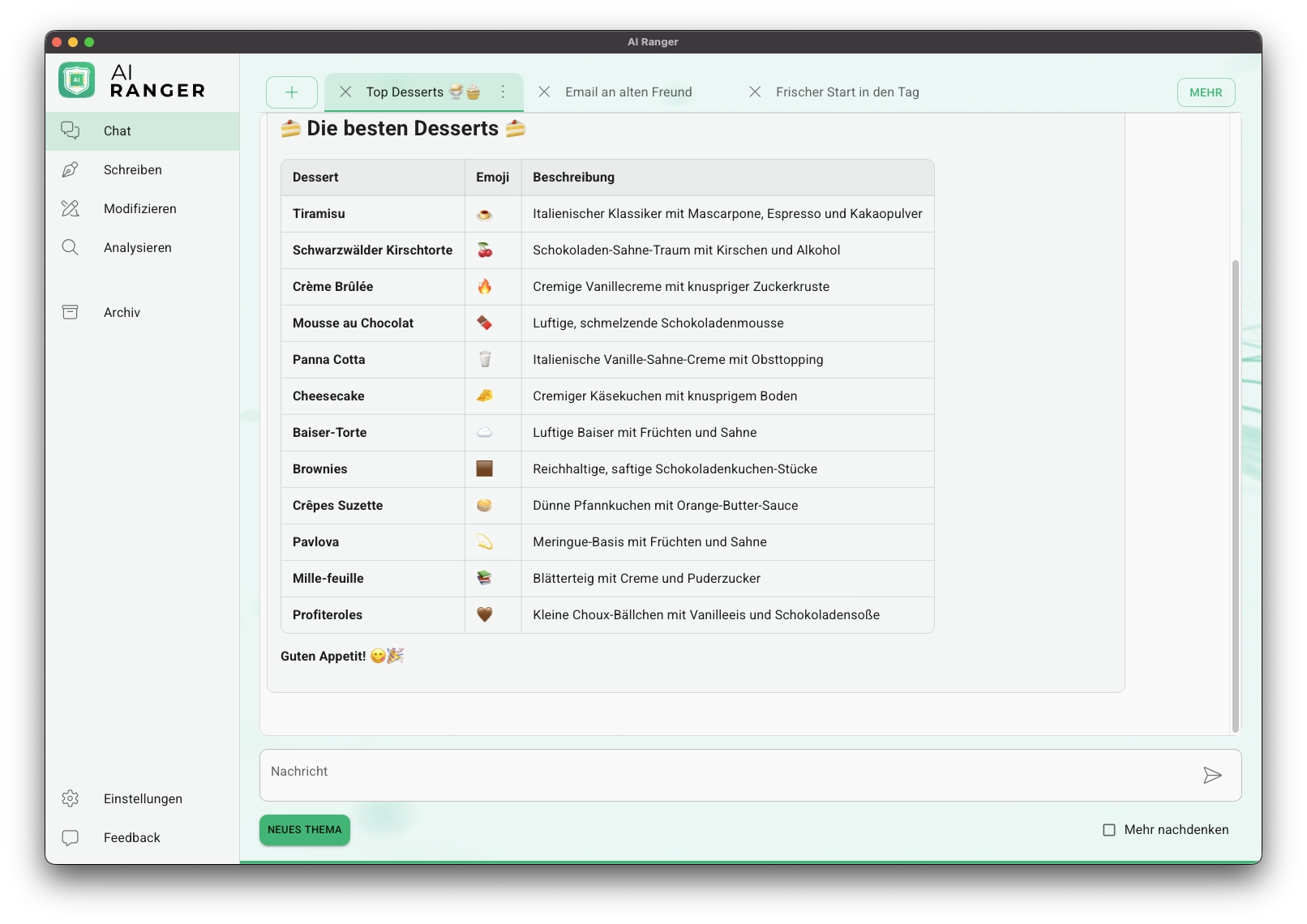This screenshot has height=924, width=1307.
Task: Click the Feedback speech bubble icon
Action: tap(71, 837)
